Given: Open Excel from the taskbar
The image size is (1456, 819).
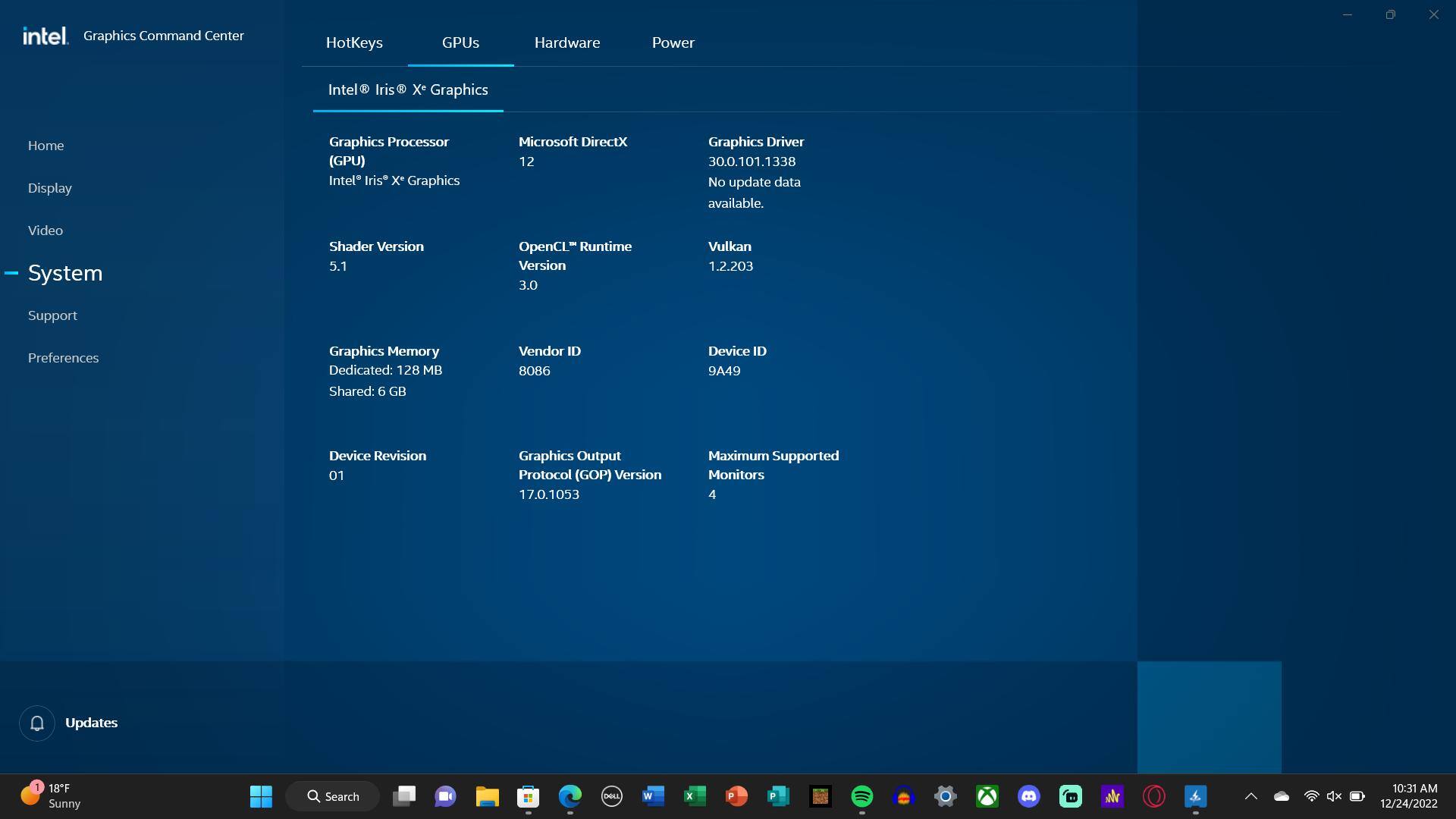Looking at the screenshot, I should [x=695, y=796].
